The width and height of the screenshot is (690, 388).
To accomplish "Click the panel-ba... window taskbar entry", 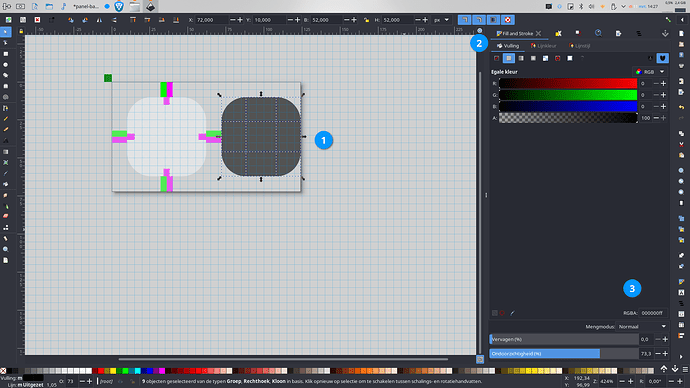I will click(86, 7).
